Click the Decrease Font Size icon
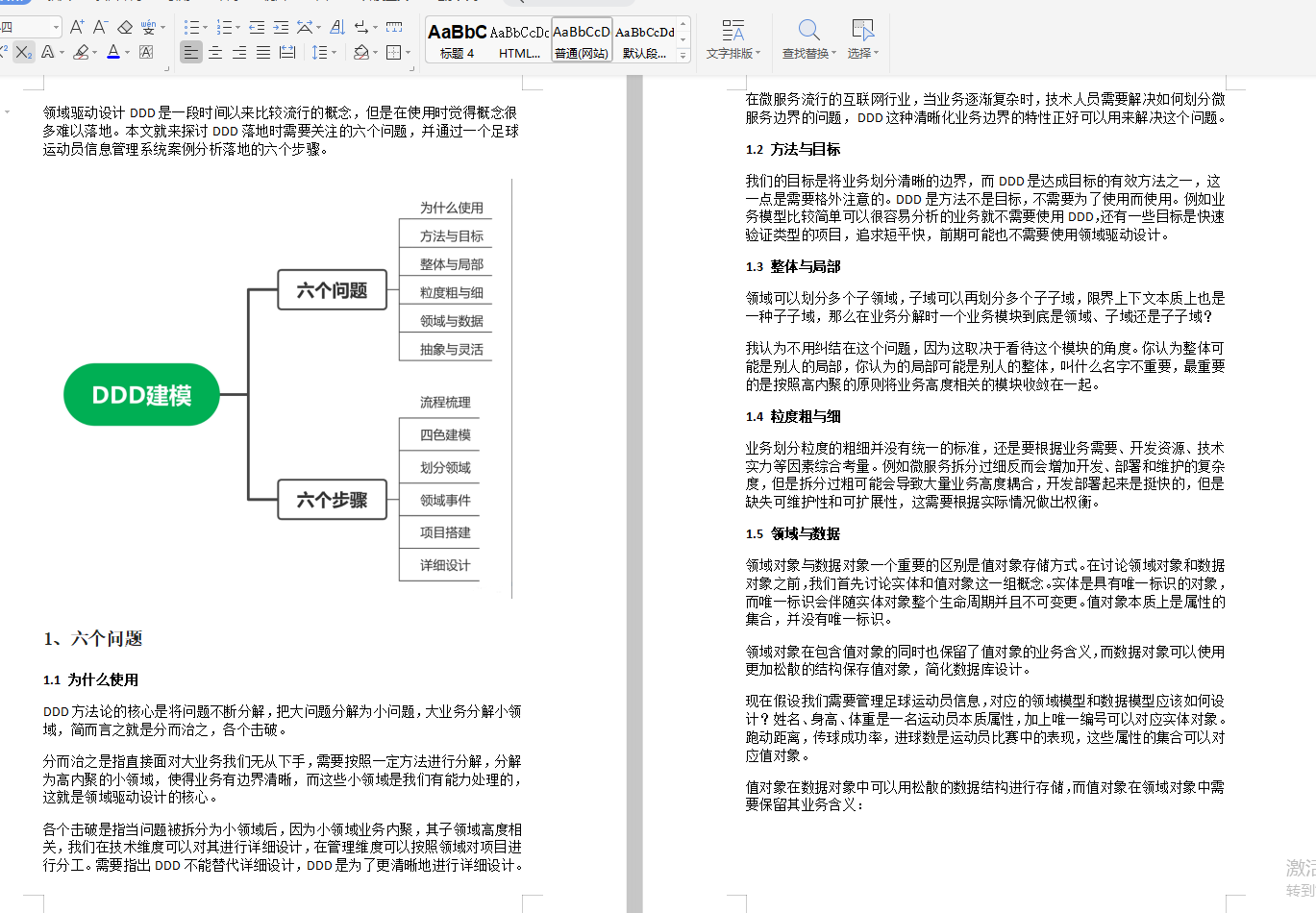This screenshot has width=1316, height=913. point(100,26)
